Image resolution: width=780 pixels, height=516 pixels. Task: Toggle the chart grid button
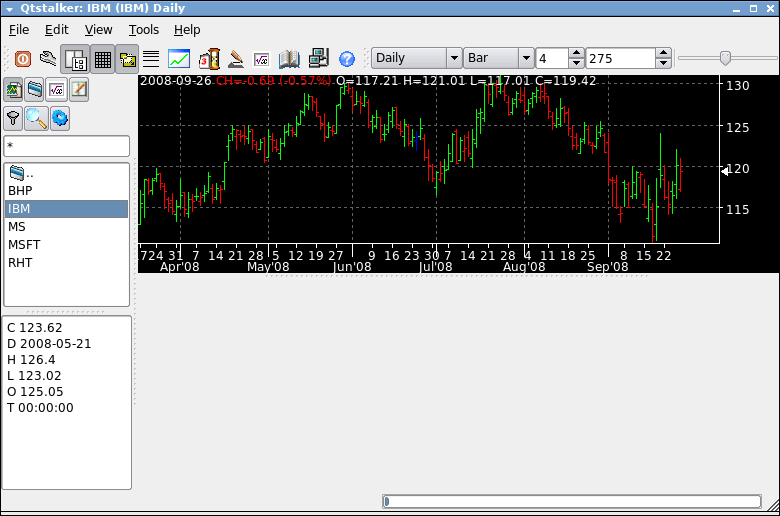point(102,59)
